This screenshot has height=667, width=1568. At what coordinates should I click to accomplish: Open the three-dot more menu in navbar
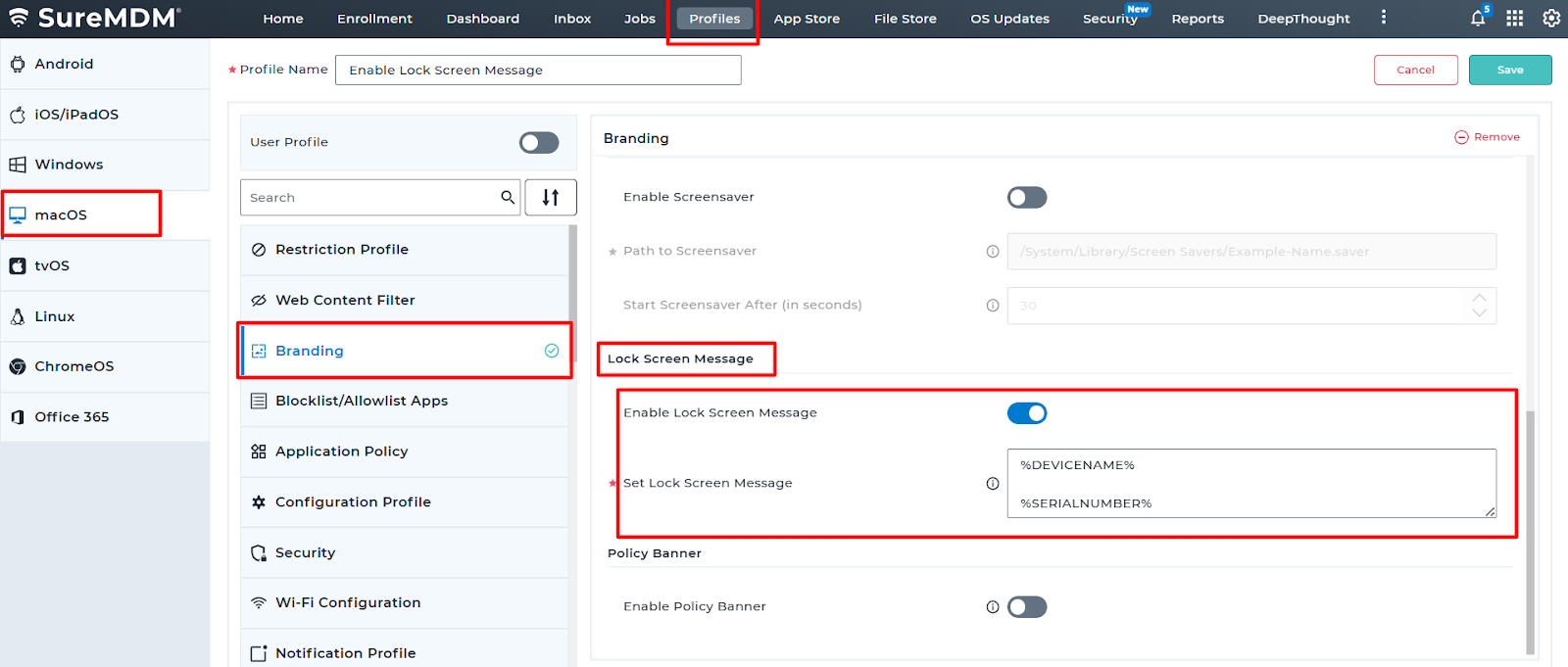(1384, 18)
